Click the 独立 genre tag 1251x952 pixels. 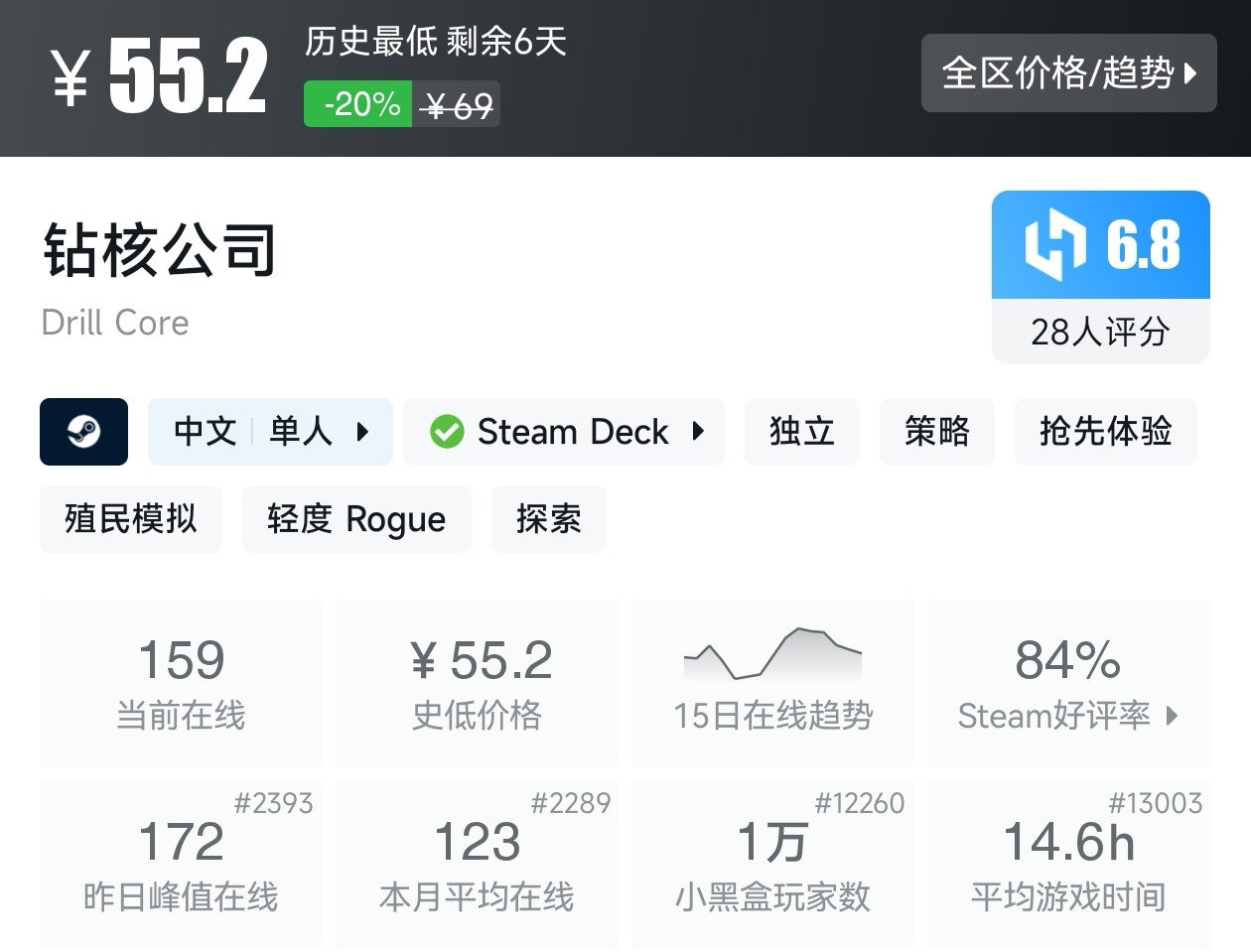pos(801,432)
